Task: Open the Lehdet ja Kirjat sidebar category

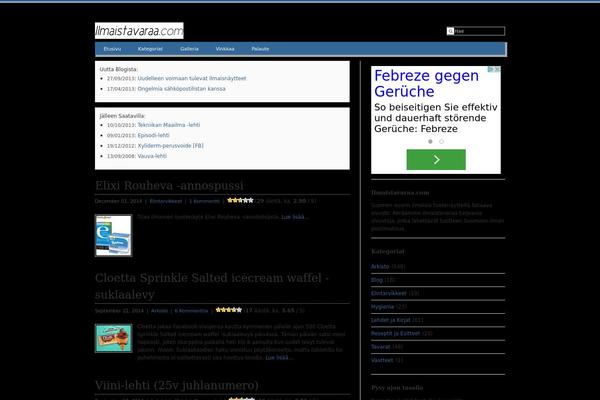Action: pyautogui.click(x=391, y=320)
